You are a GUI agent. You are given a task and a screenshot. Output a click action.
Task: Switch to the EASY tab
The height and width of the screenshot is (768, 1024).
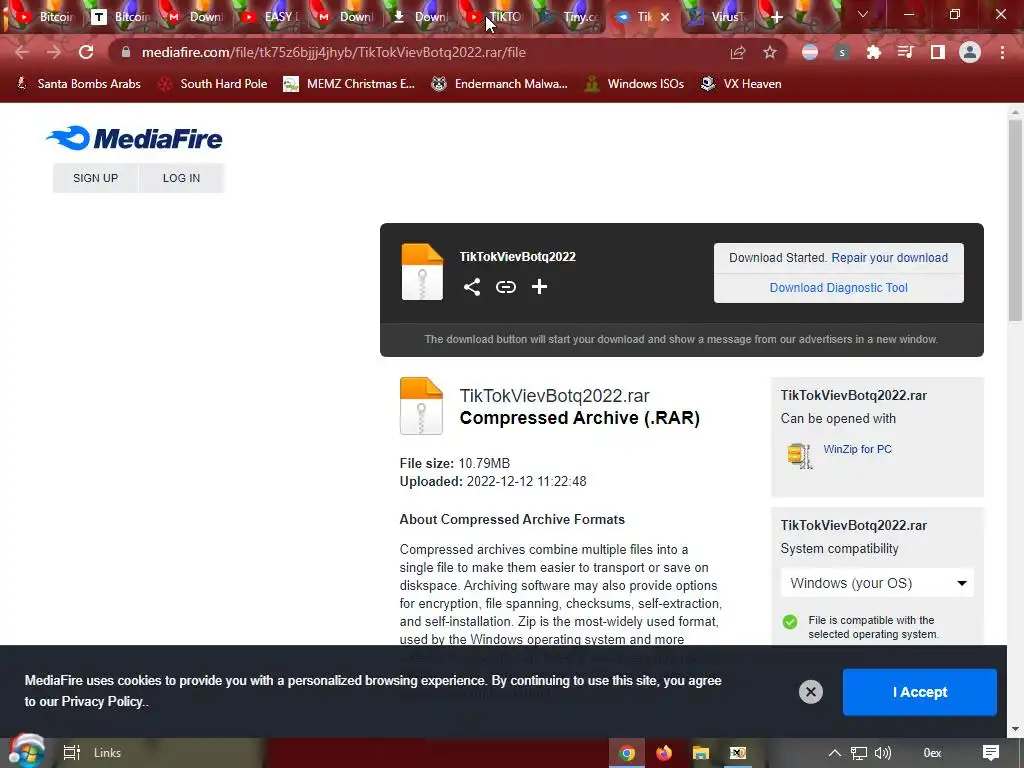click(270, 16)
